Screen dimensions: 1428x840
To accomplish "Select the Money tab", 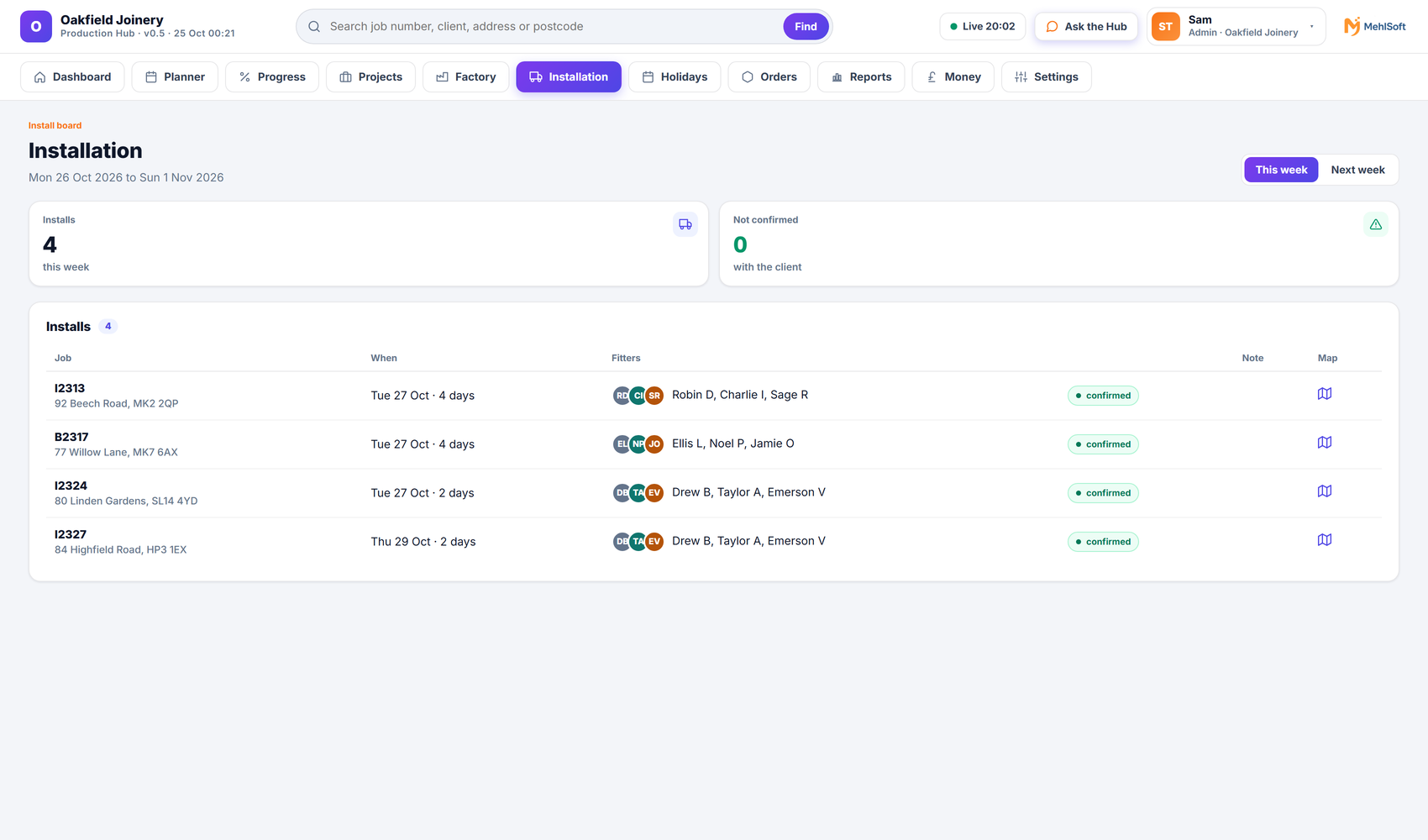I will tap(953, 77).
